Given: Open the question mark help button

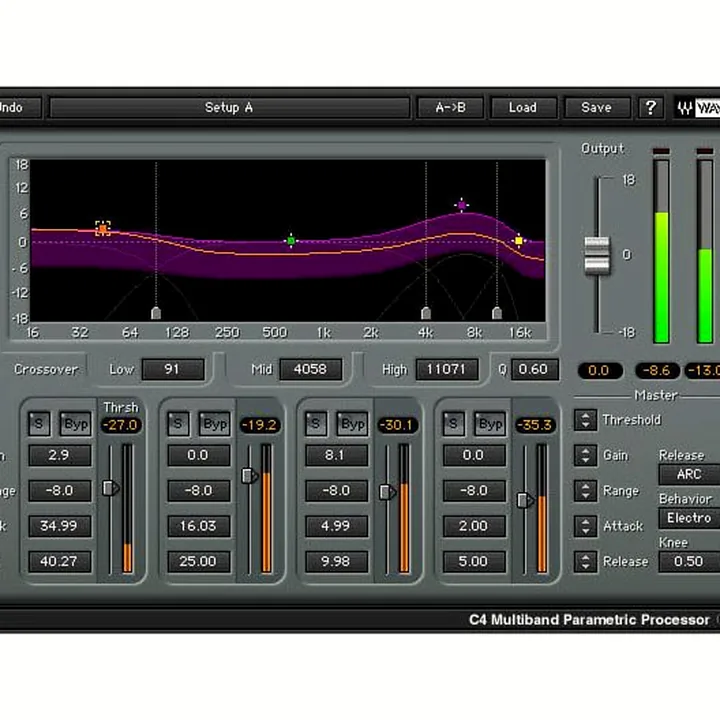Looking at the screenshot, I should 650,108.
